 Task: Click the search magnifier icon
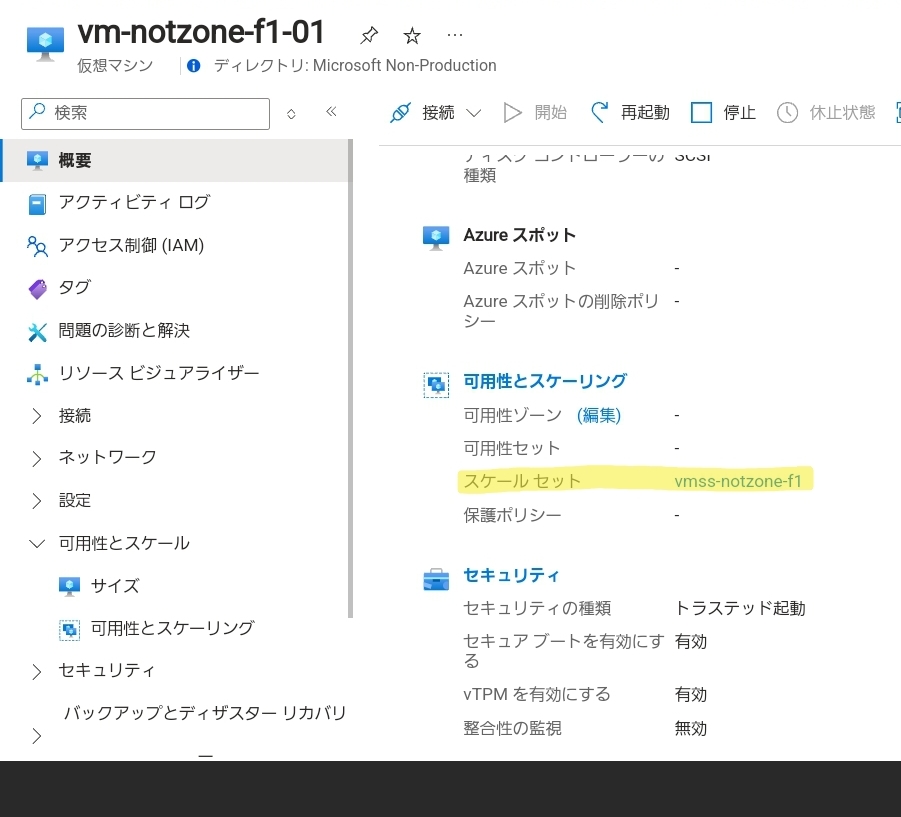click(37, 111)
